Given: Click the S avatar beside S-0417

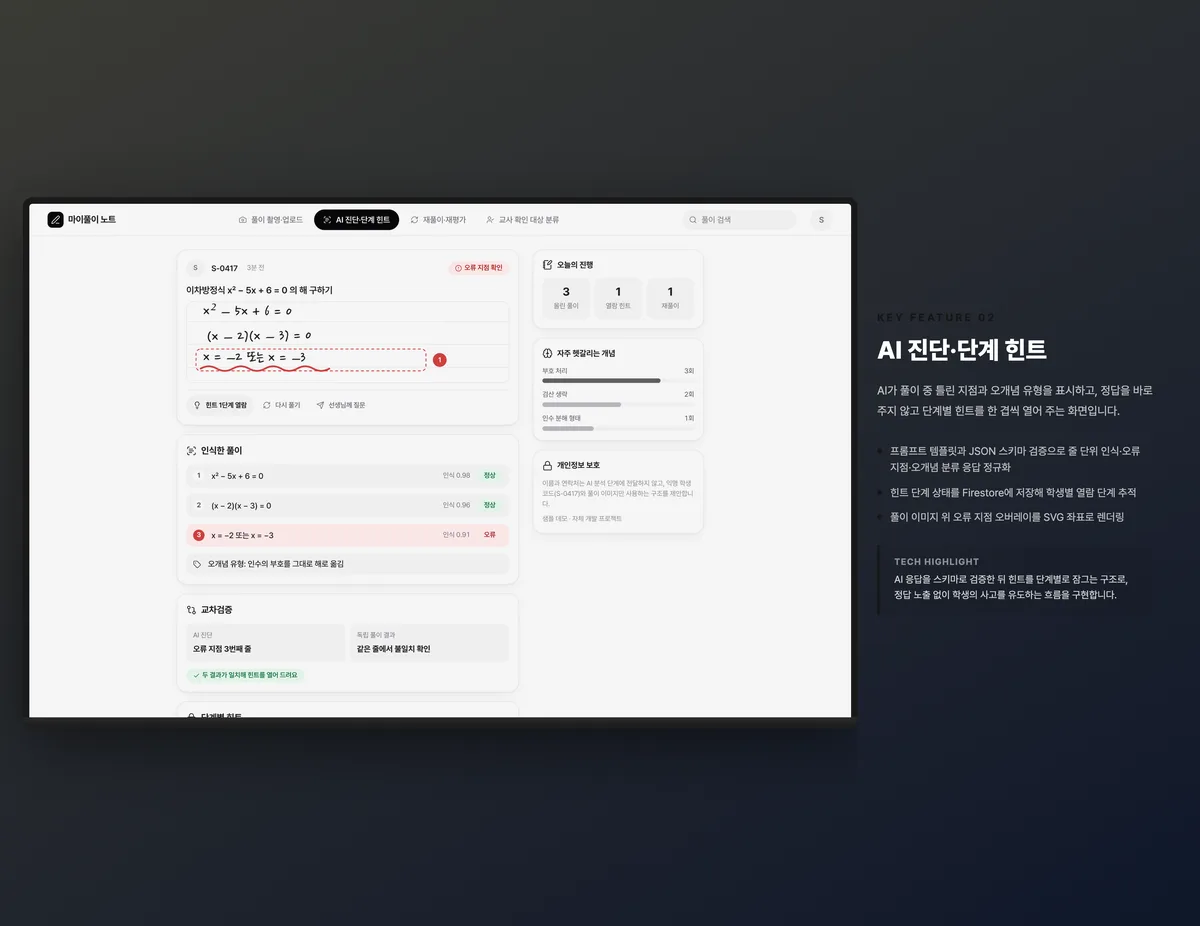Looking at the screenshot, I should pos(194,268).
